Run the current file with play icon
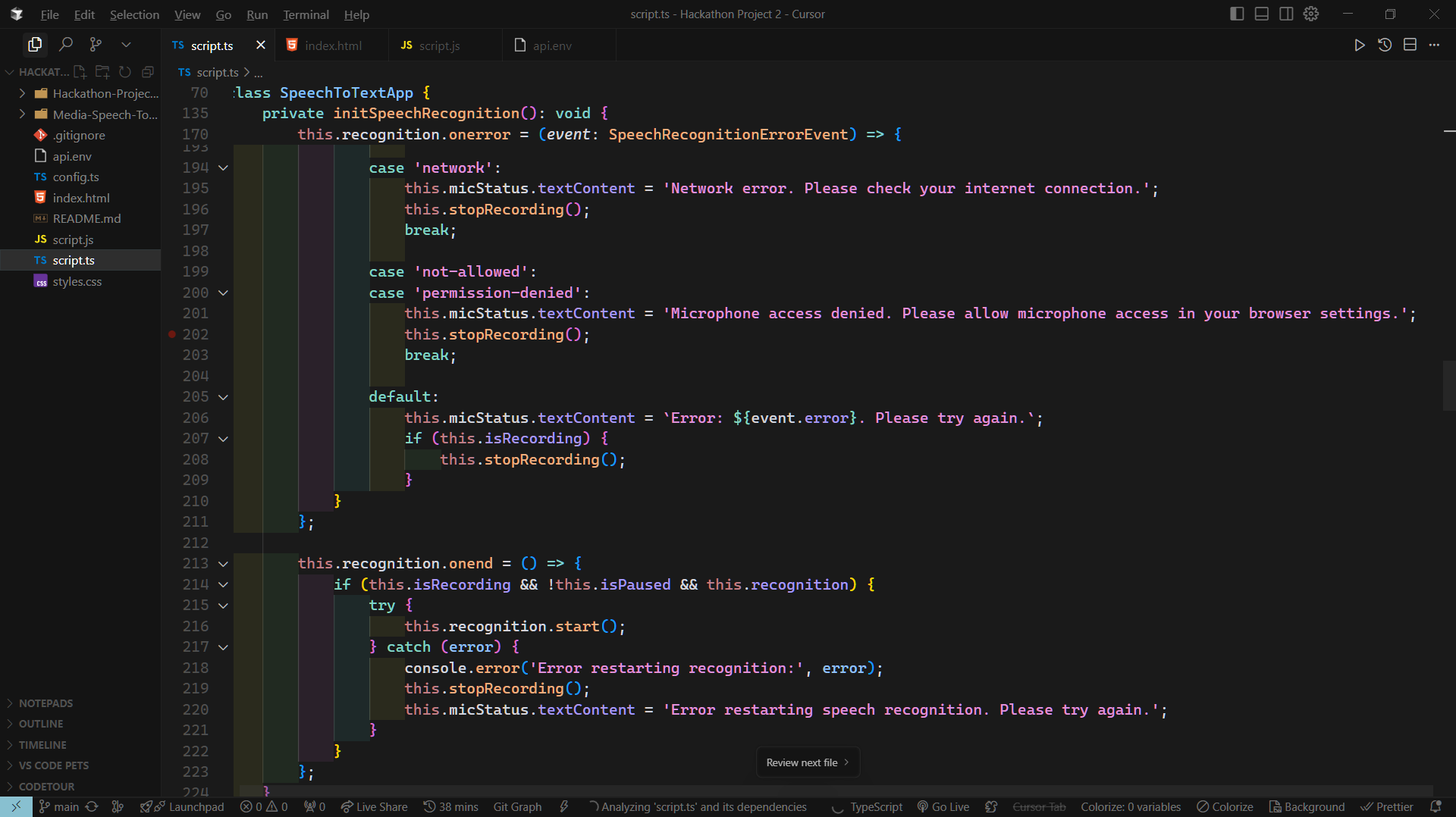 pos(1360,45)
